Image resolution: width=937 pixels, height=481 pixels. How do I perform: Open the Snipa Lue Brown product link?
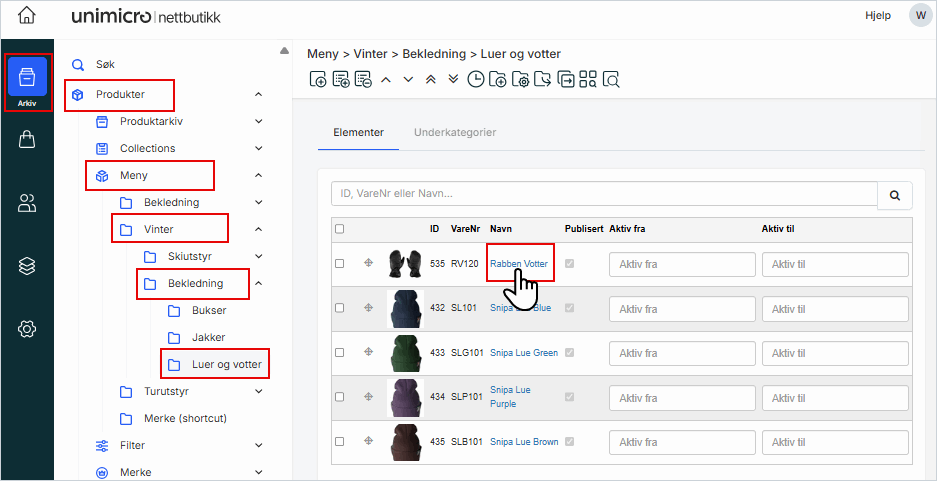[524, 442]
